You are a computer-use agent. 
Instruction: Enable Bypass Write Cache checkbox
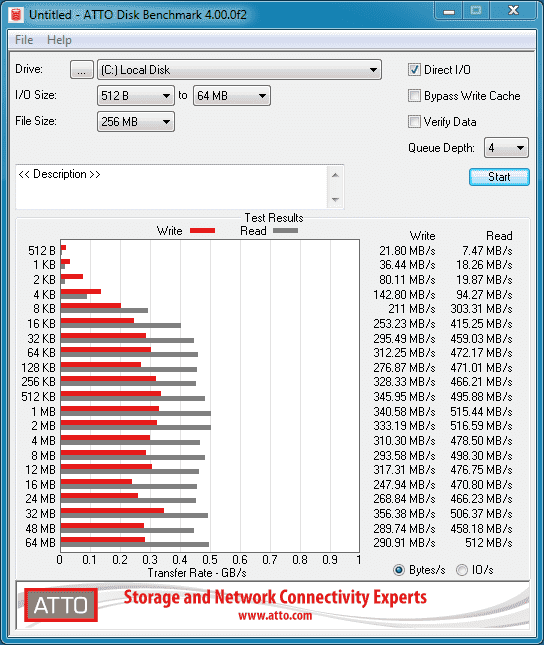pos(414,95)
